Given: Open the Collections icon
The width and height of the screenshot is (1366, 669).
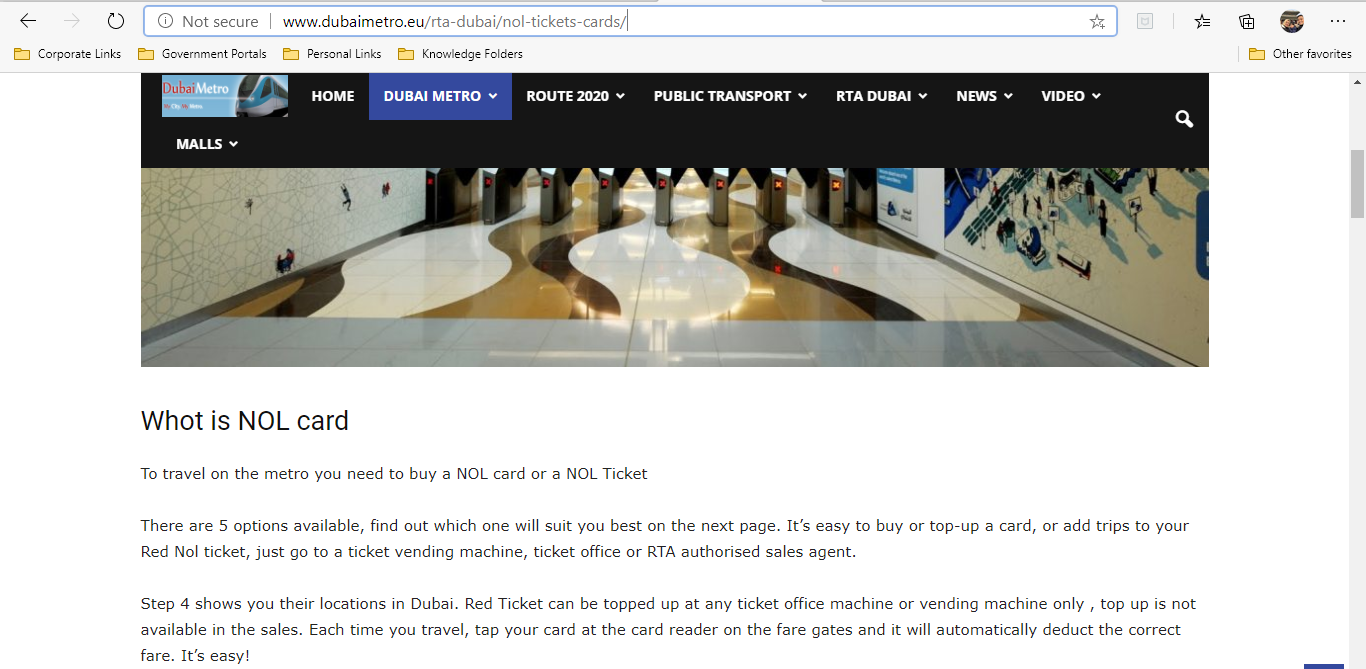Looking at the screenshot, I should [x=1246, y=21].
